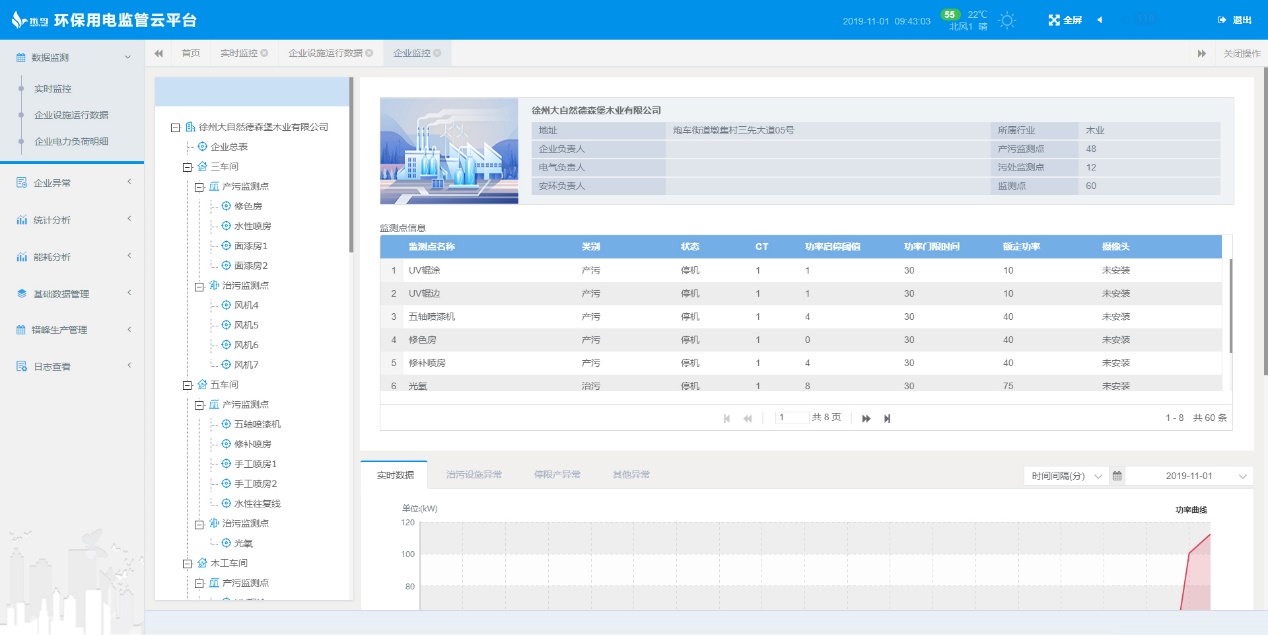
Task: Open the 关闭操作 menu
Action: tap(1241, 53)
